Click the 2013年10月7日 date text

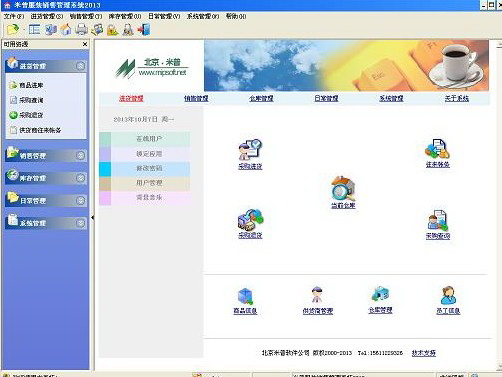pos(144,119)
